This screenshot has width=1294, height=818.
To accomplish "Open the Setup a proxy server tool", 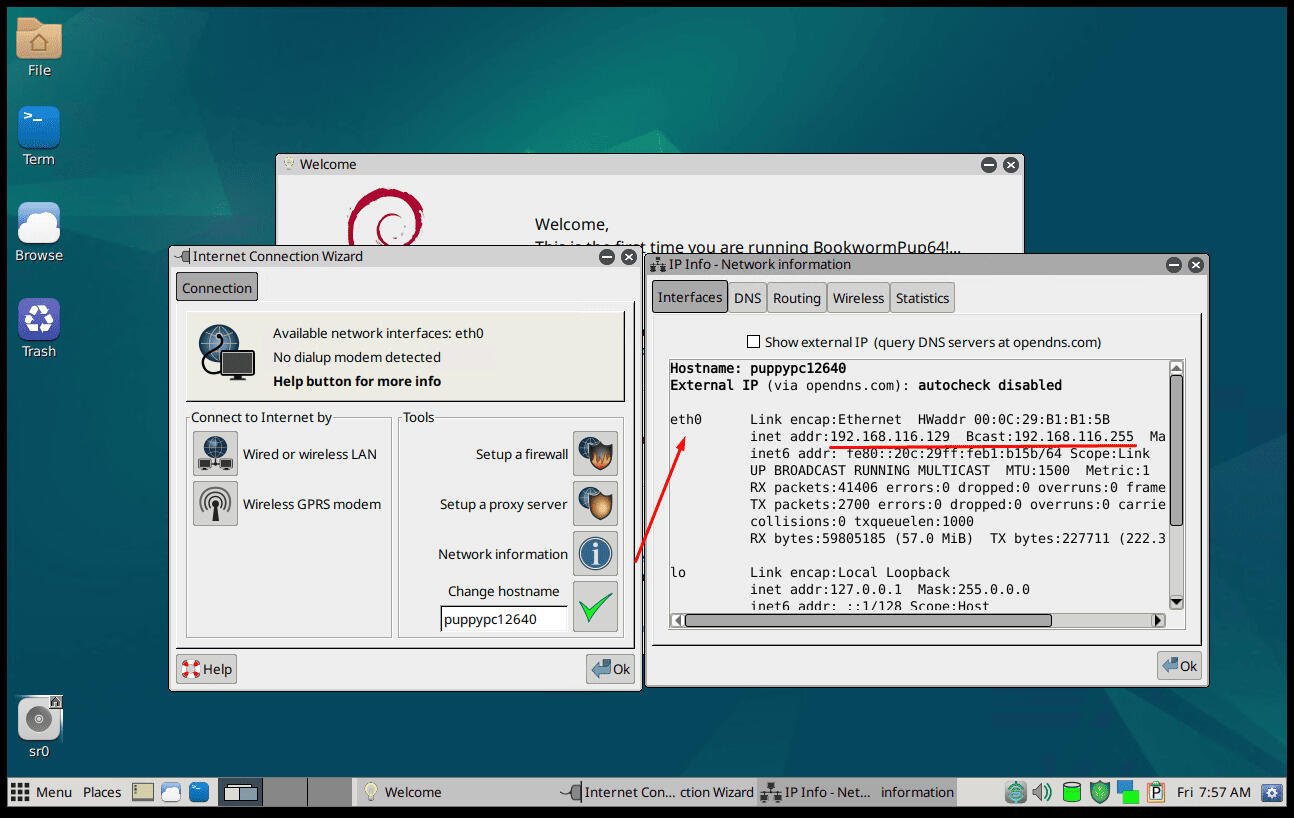I will (x=595, y=504).
